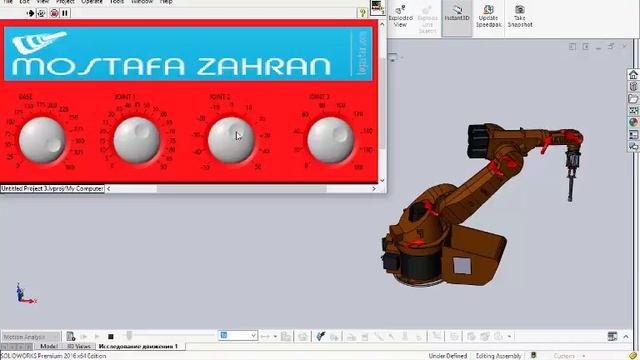Stop the motion study playback
This screenshot has height=360, width=640.
111,336
